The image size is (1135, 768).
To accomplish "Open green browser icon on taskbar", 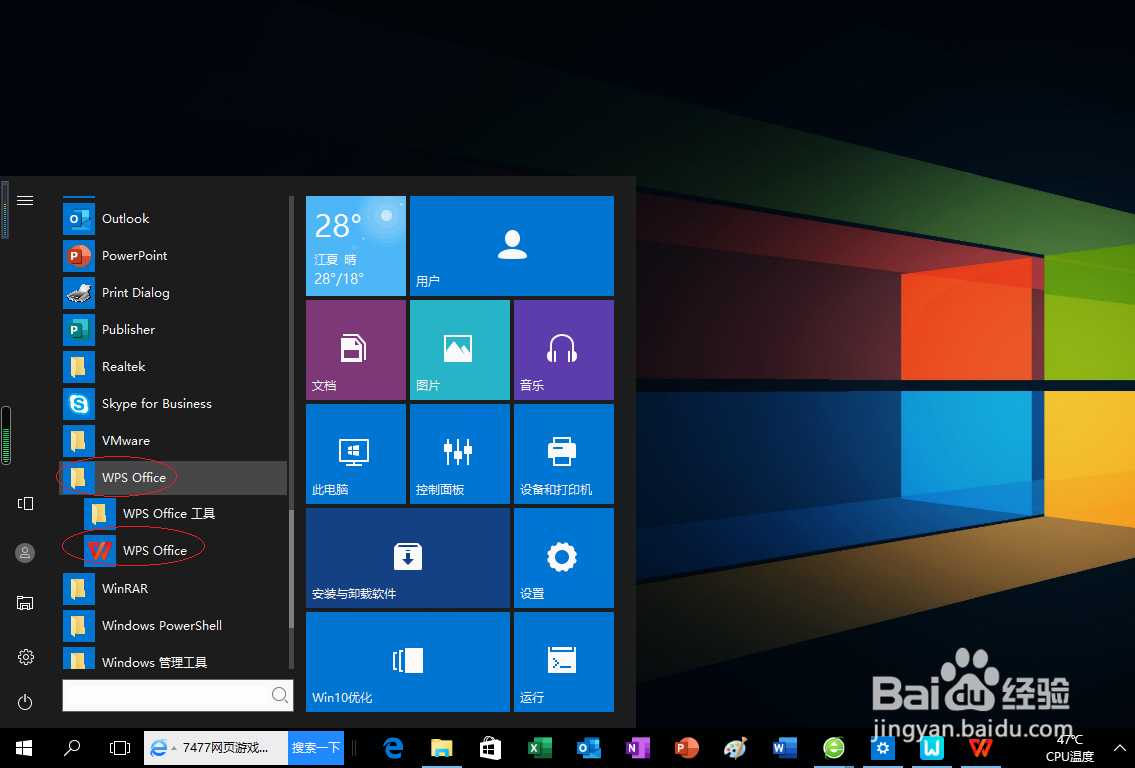I will pos(834,748).
